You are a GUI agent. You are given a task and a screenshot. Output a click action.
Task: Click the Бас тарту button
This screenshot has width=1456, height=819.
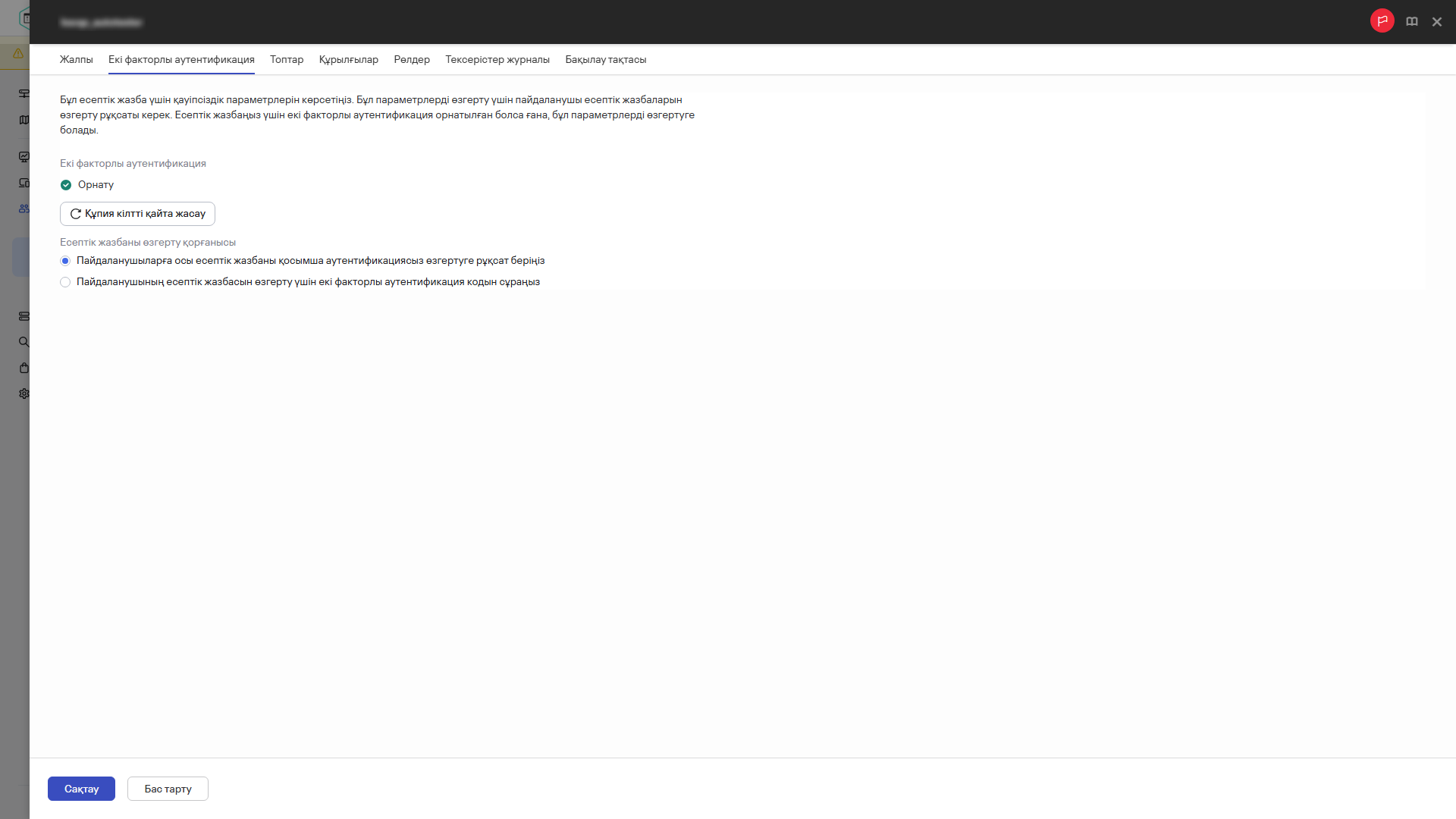168,789
